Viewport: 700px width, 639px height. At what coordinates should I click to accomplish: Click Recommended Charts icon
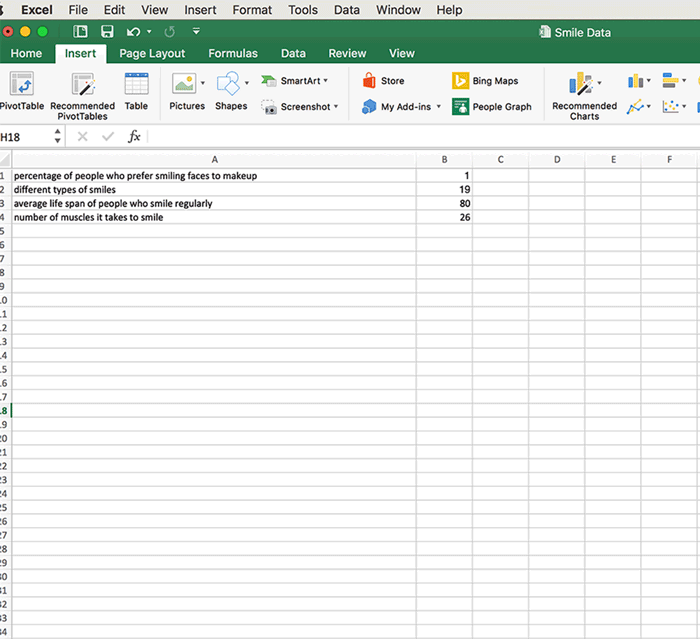(580, 84)
